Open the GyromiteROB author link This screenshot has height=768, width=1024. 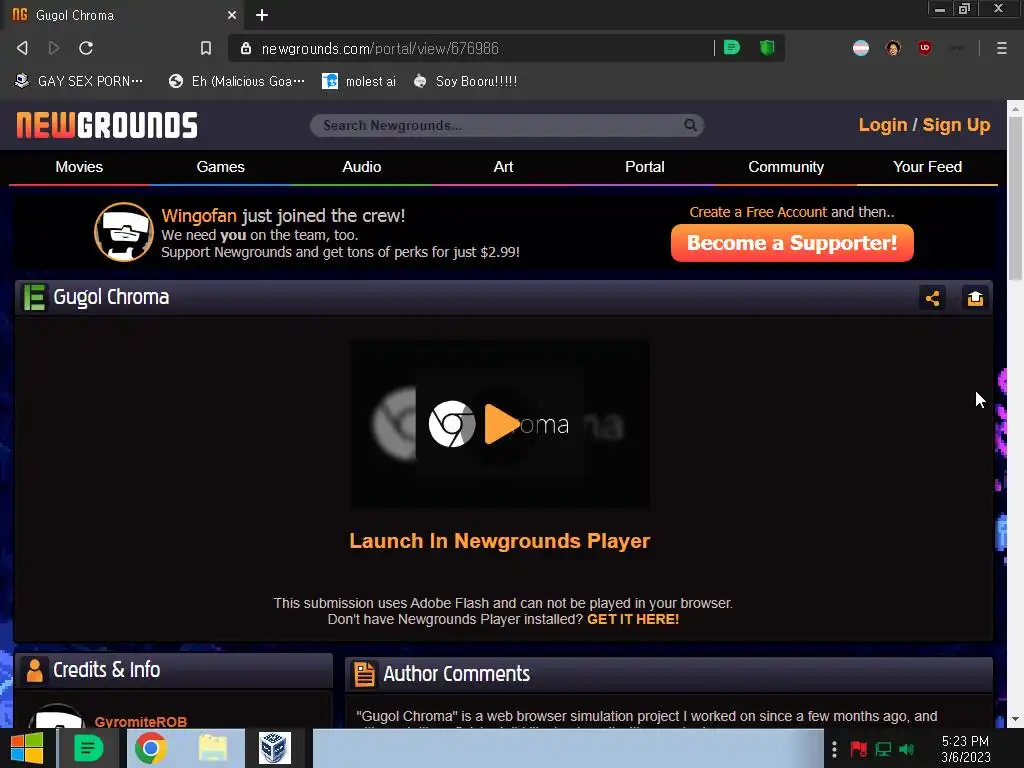(141, 722)
